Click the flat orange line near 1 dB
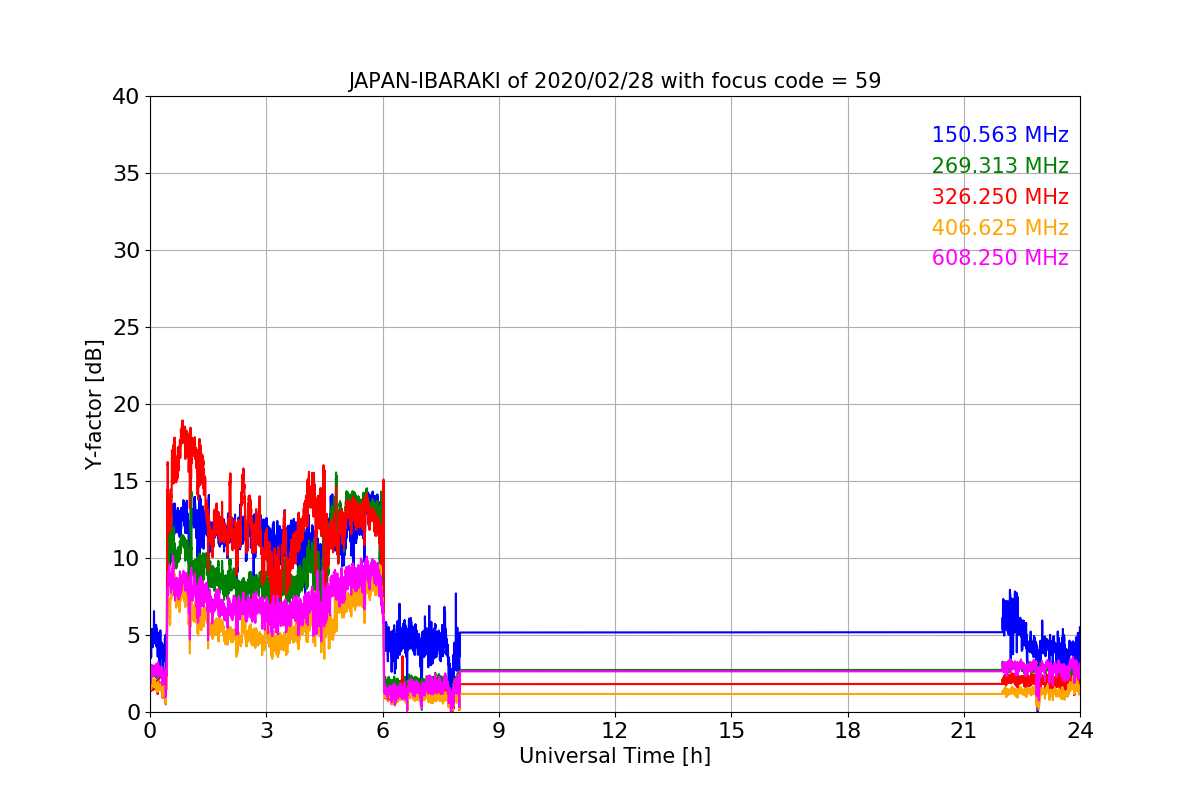 (x=730, y=694)
